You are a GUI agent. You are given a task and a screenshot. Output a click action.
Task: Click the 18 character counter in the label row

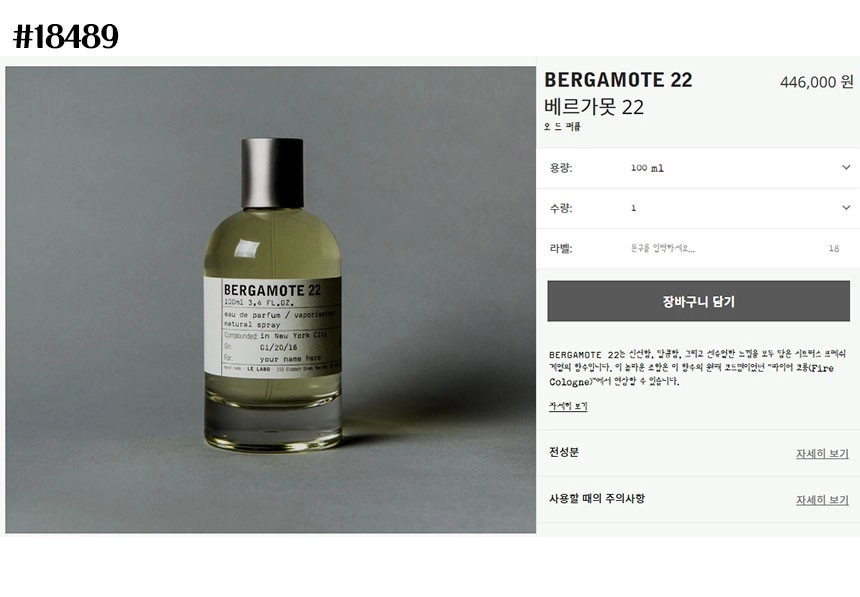point(834,249)
